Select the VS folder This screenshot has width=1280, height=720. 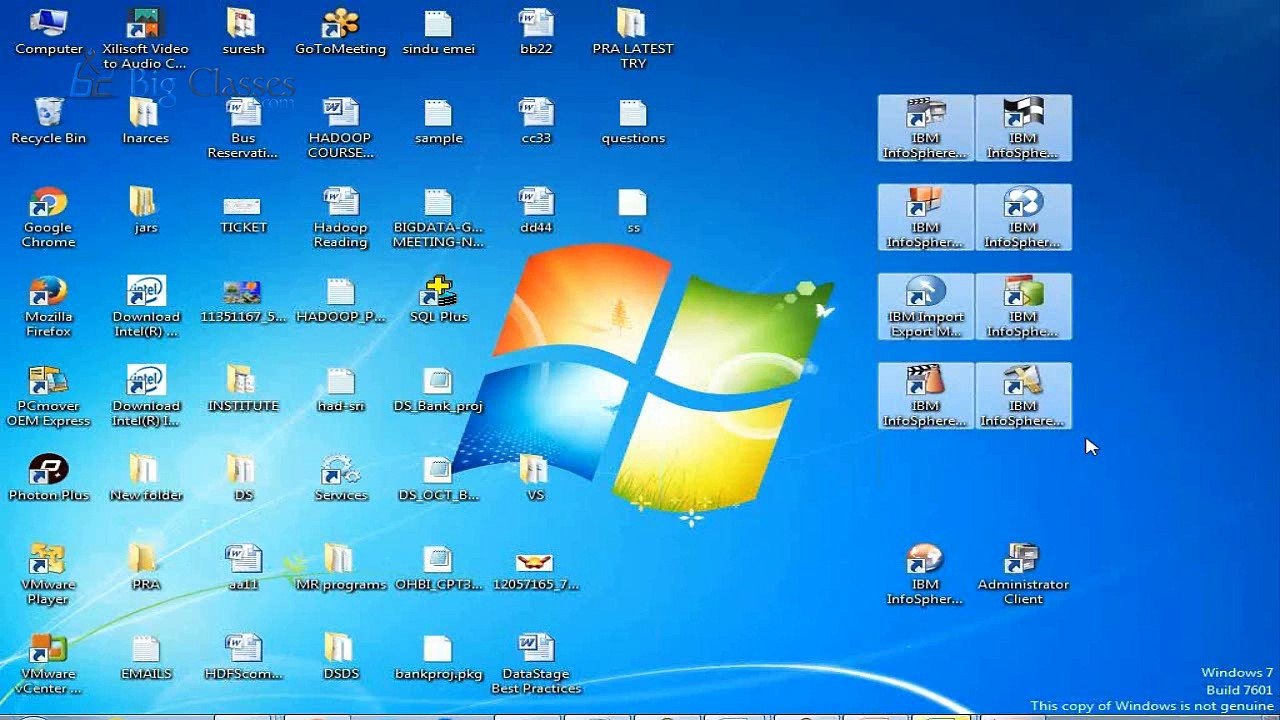pos(536,478)
